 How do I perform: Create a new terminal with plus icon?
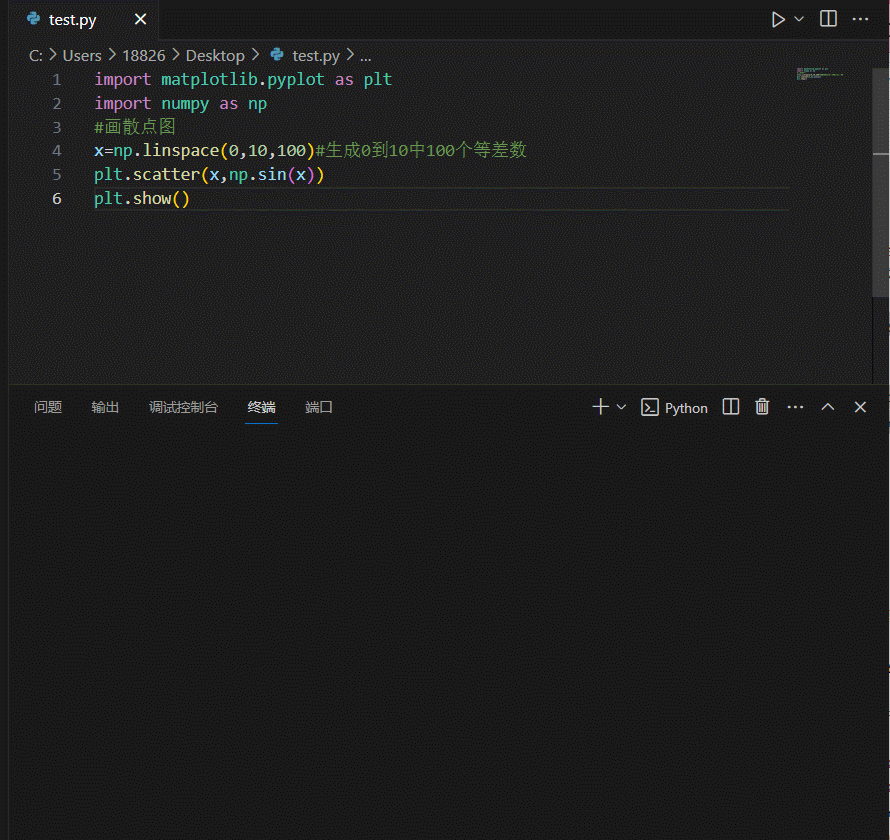point(601,407)
